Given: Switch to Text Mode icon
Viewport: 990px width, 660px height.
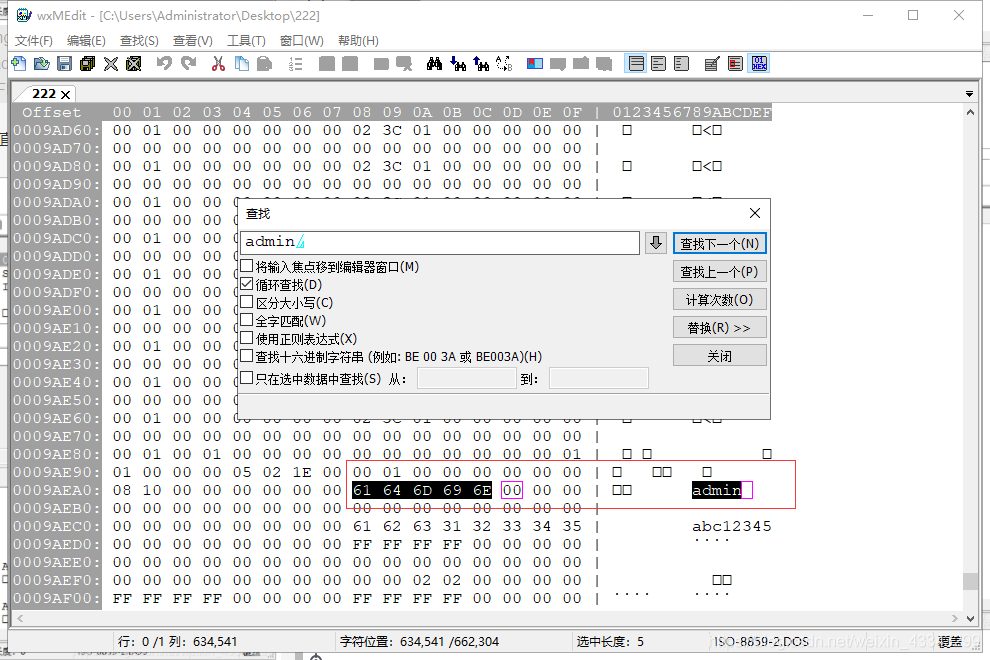Looking at the screenshot, I should (712, 64).
